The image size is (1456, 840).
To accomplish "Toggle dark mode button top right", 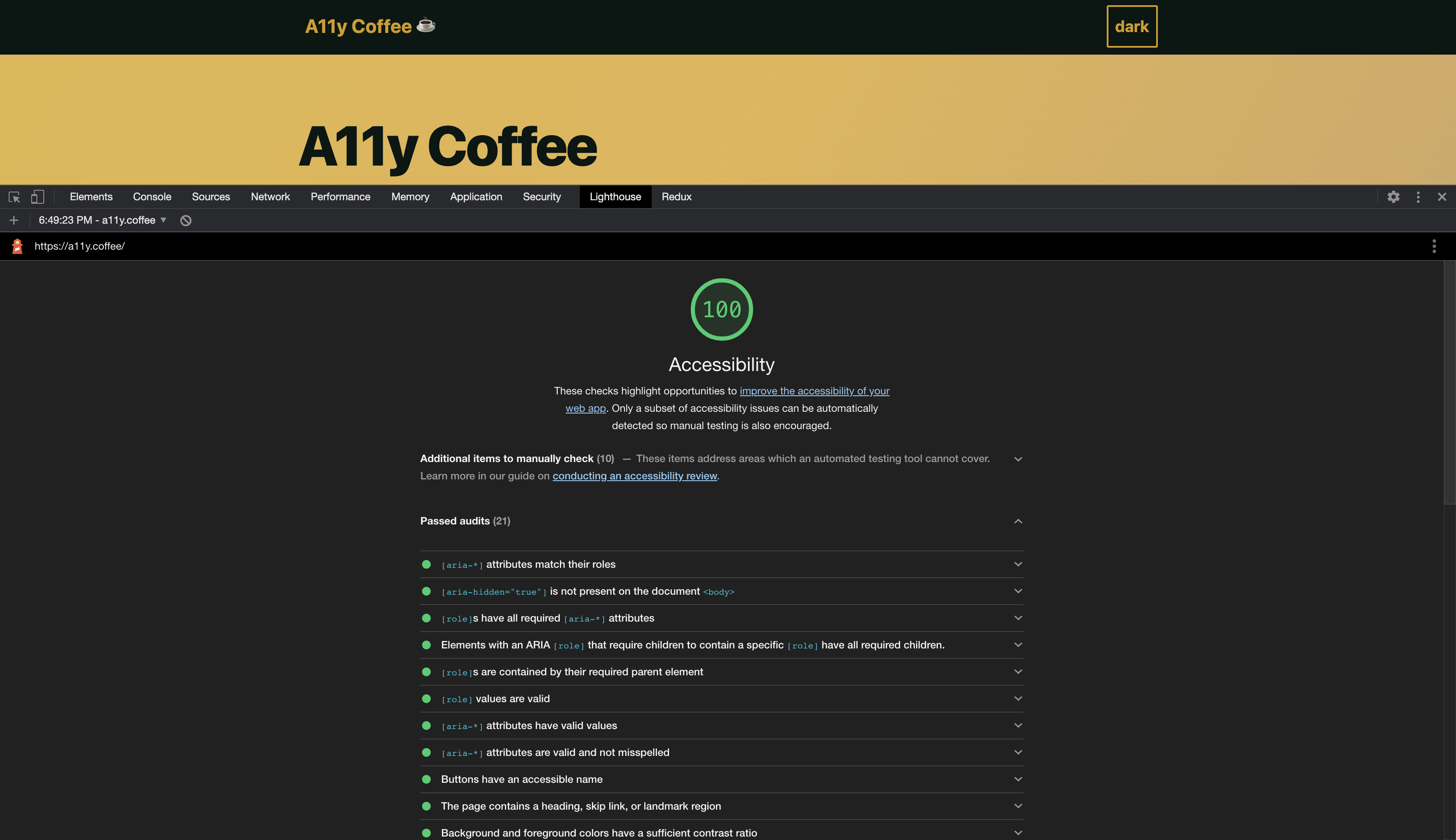I will coord(1131,25).
